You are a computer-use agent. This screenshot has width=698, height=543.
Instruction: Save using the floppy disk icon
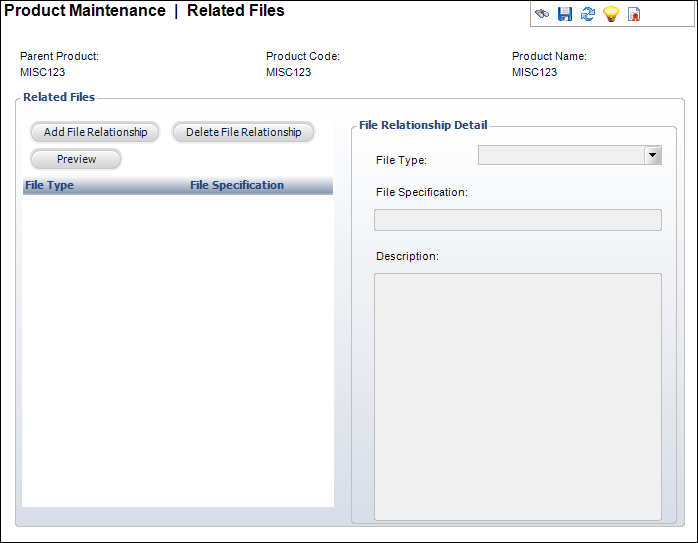565,14
